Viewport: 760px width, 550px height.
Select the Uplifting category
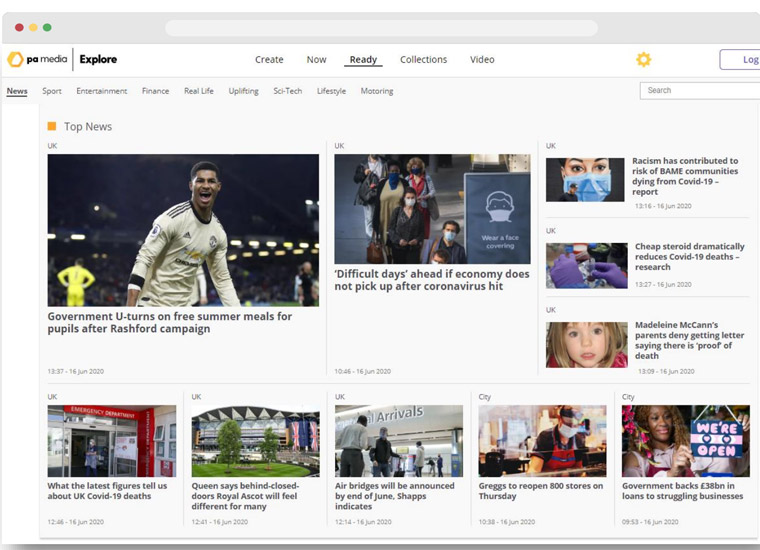[x=243, y=91]
